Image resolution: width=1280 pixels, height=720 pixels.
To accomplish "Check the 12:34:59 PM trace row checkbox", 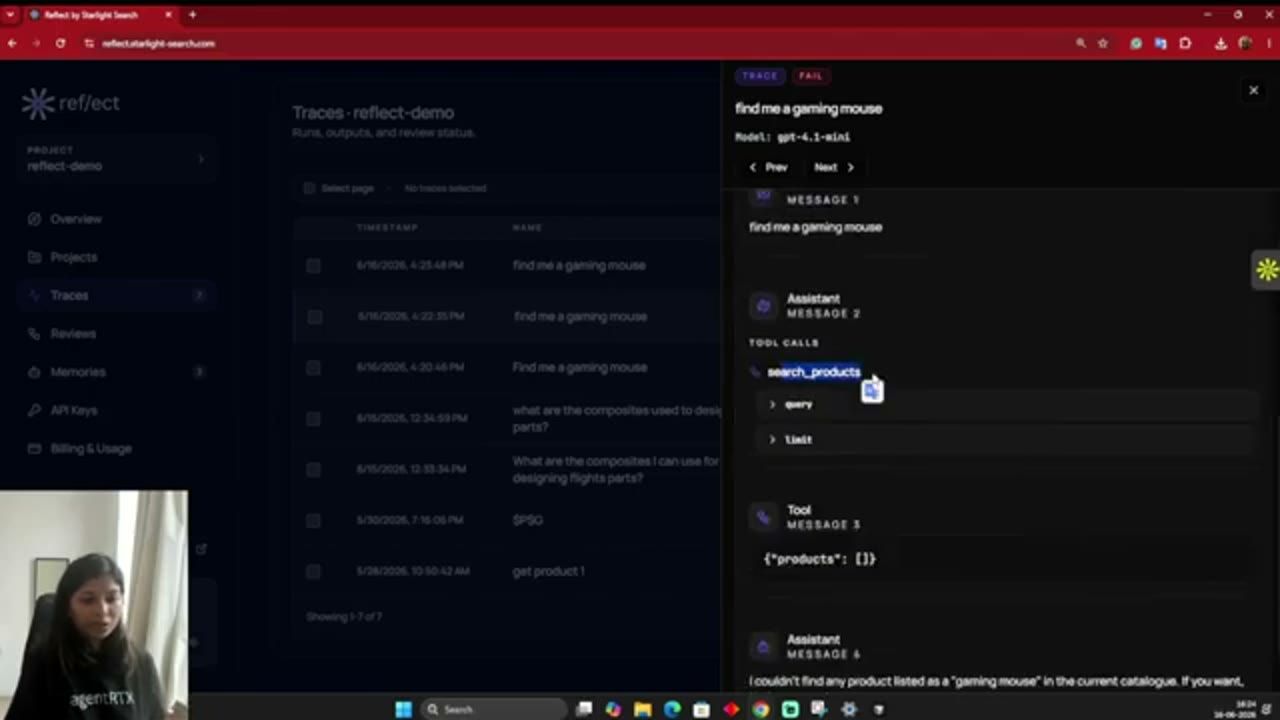I will tap(314, 418).
